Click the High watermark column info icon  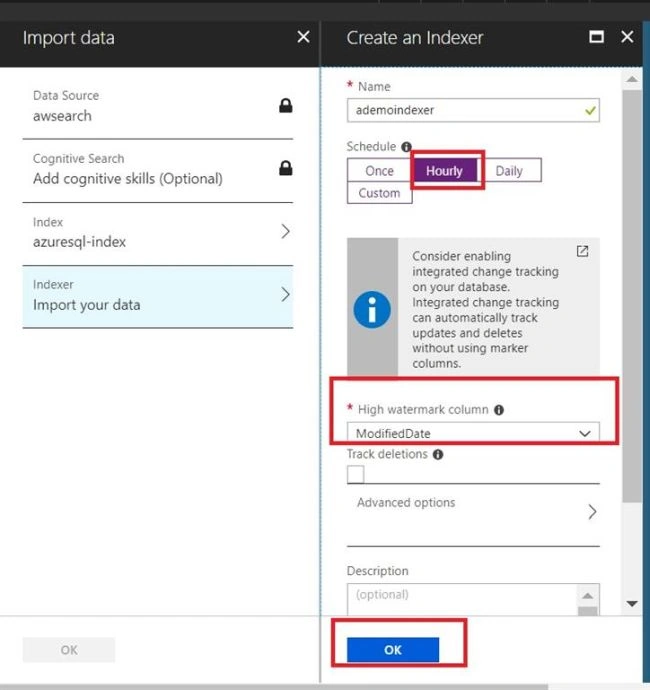click(x=499, y=410)
